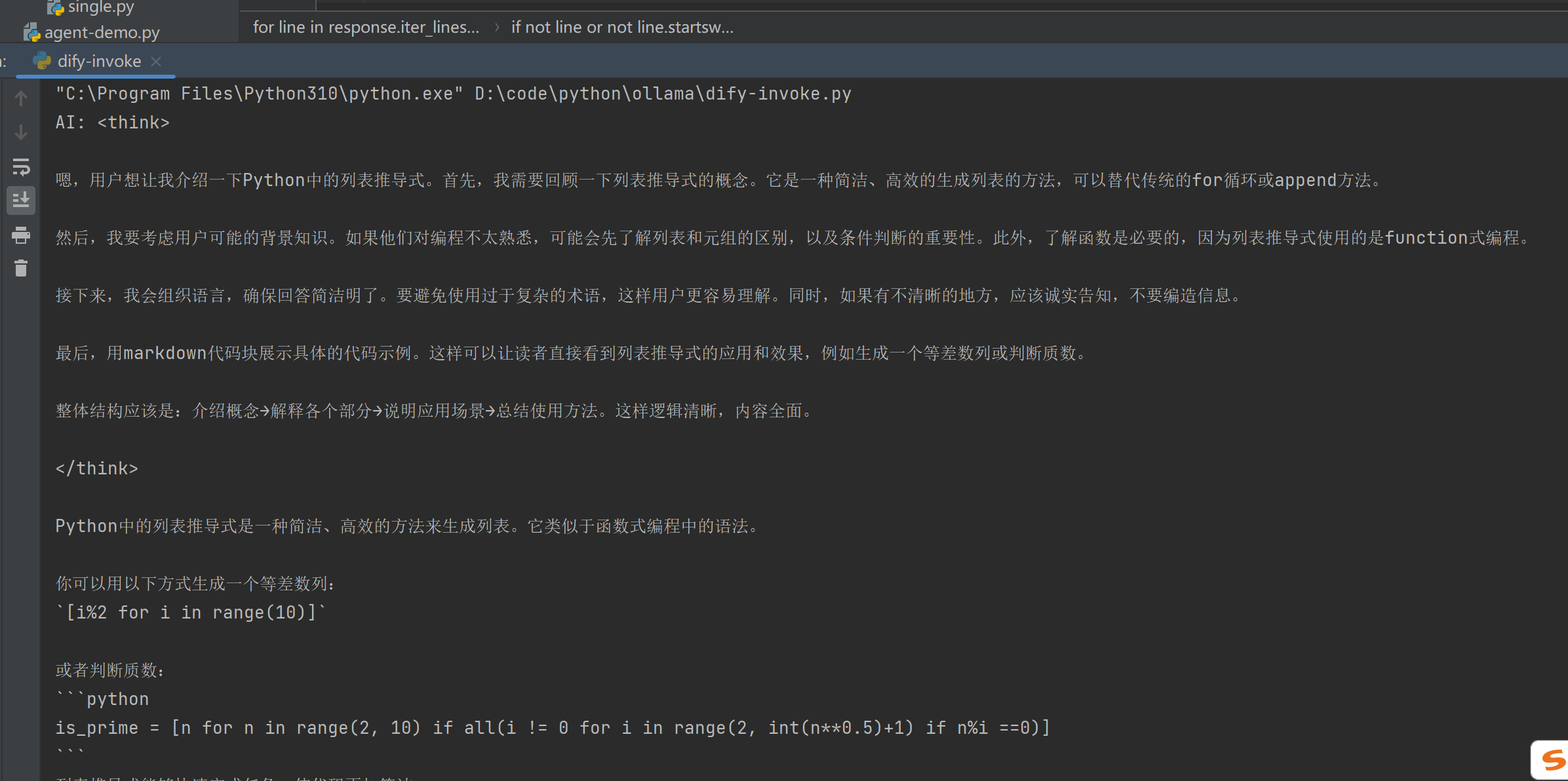Viewport: 1568px width, 781px height.
Task: Close the dify-invoke run tab
Action: 156,61
